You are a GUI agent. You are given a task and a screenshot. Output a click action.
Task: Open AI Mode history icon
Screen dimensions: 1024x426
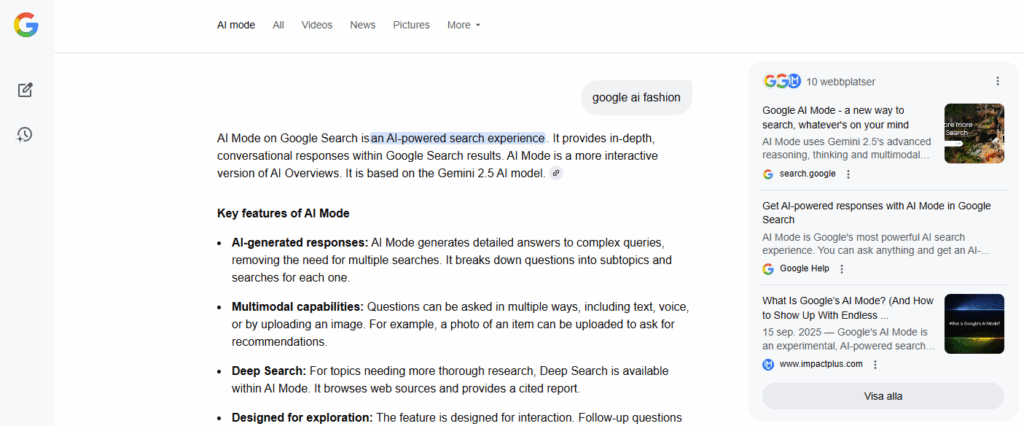pyautogui.click(x=26, y=134)
